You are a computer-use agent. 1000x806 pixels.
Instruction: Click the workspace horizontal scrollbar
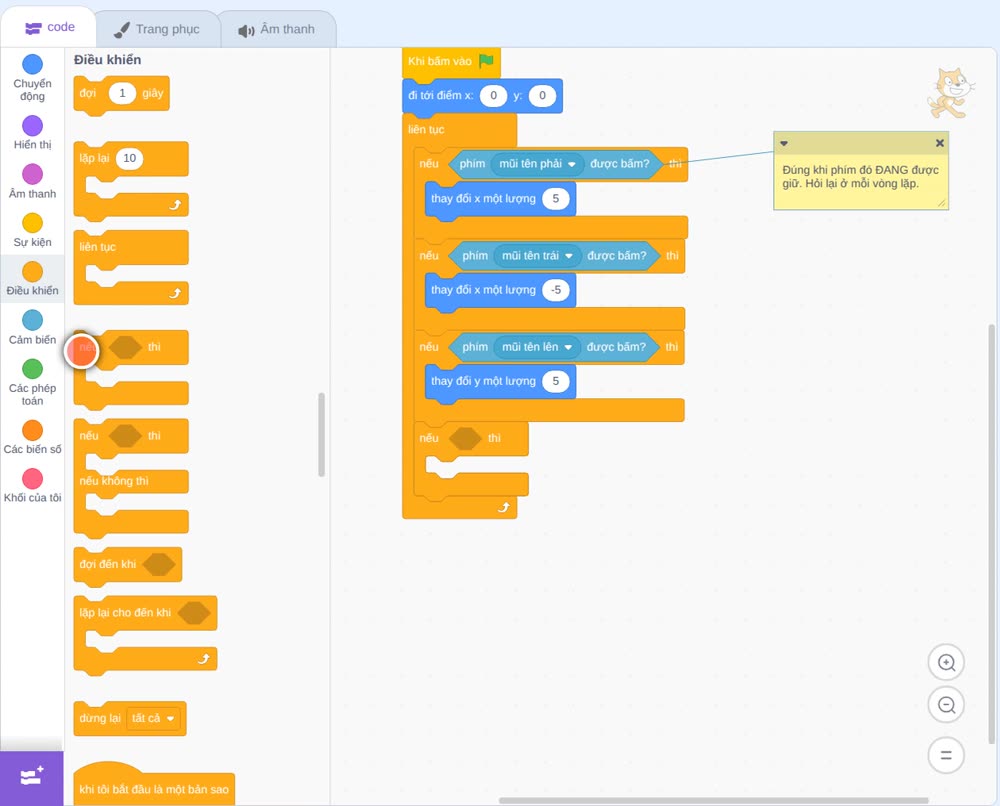pyautogui.click(x=714, y=800)
